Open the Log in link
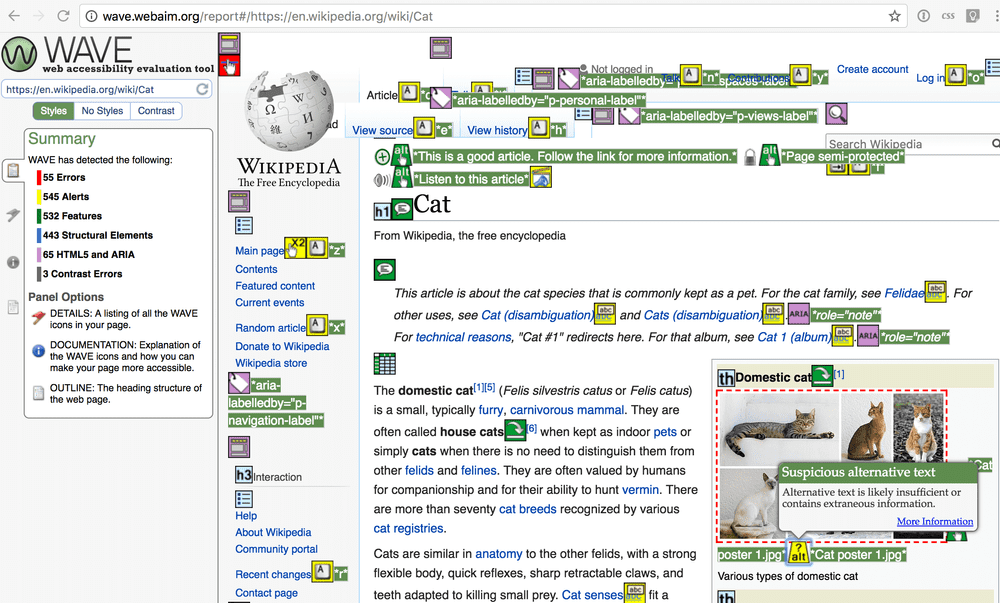The image size is (1000, 603). click(x=930, y=78)
